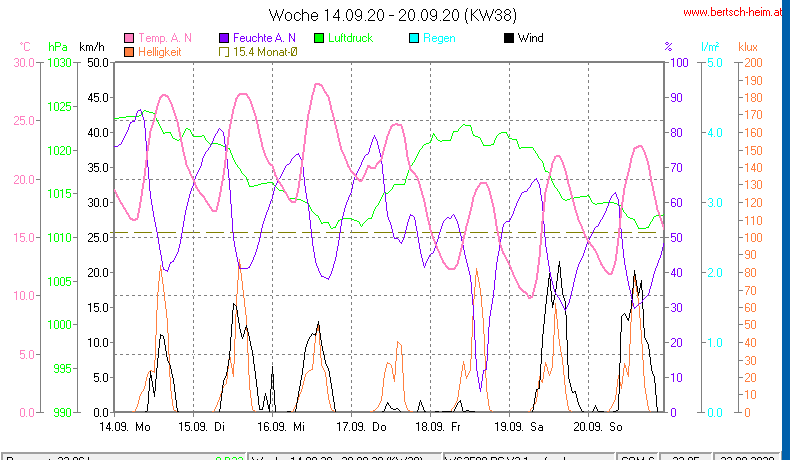
Task: Click the '18.09. Fr' date label
Action: (438, 427)
